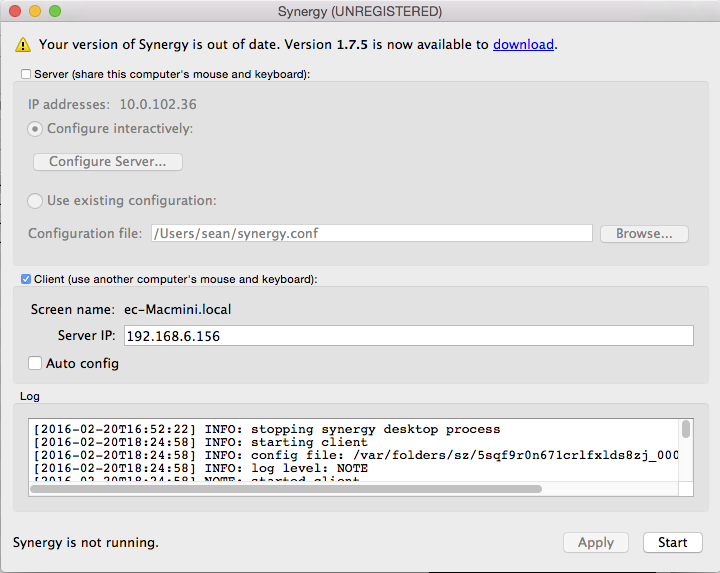Screen dimensions: 720x573
Task: Click the Apply button
Action: 596,543
